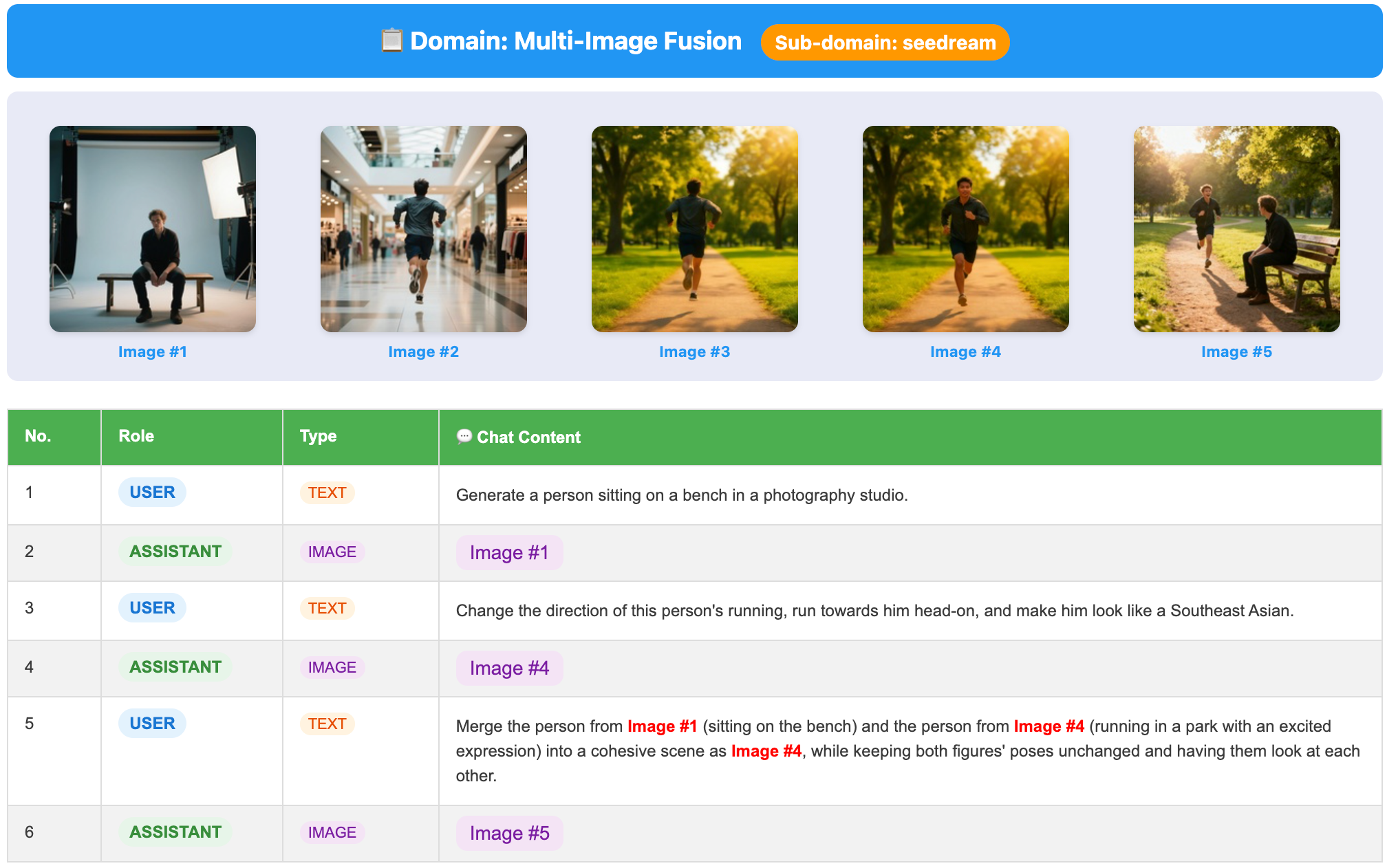Click the Chat Content column header
The image size is (1387, 868).
528,437
